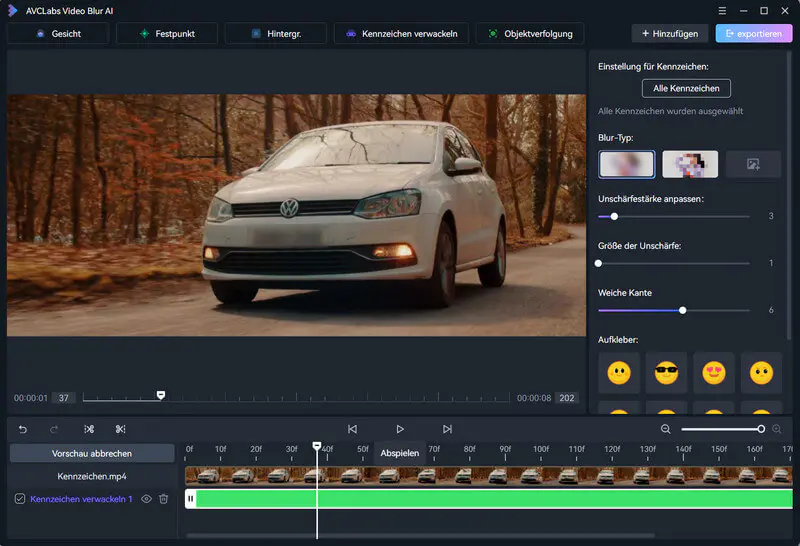Screen dimensions: 800x546
Task: Toggle visibility of Kennzeichen verwackeln 1
Action: click(146, 499)
